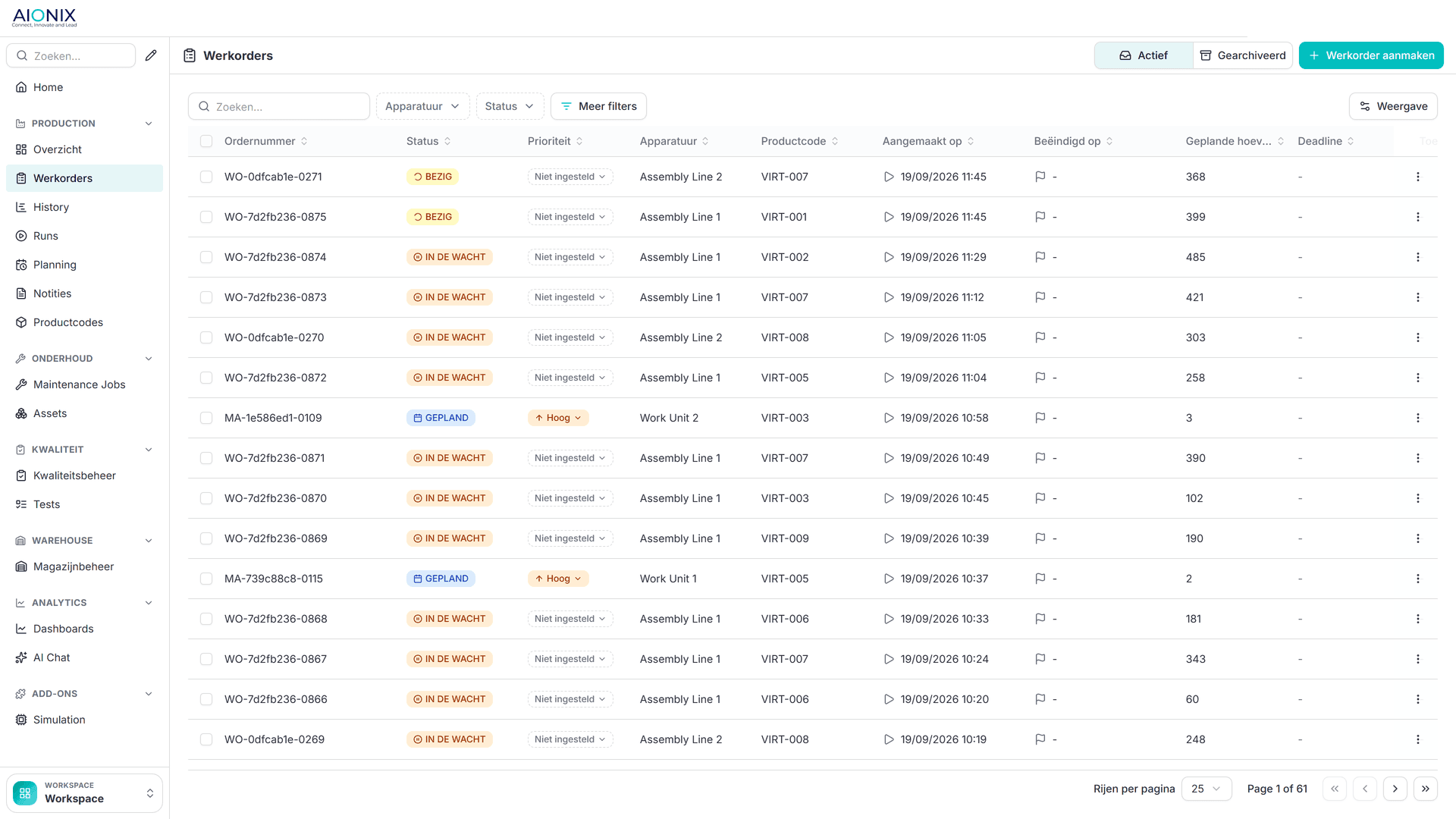Select the checkbox for WO-7d2fb236-0869
Image resolution: width=1456 pixels, height=819 pixels.
coord(206,538)
